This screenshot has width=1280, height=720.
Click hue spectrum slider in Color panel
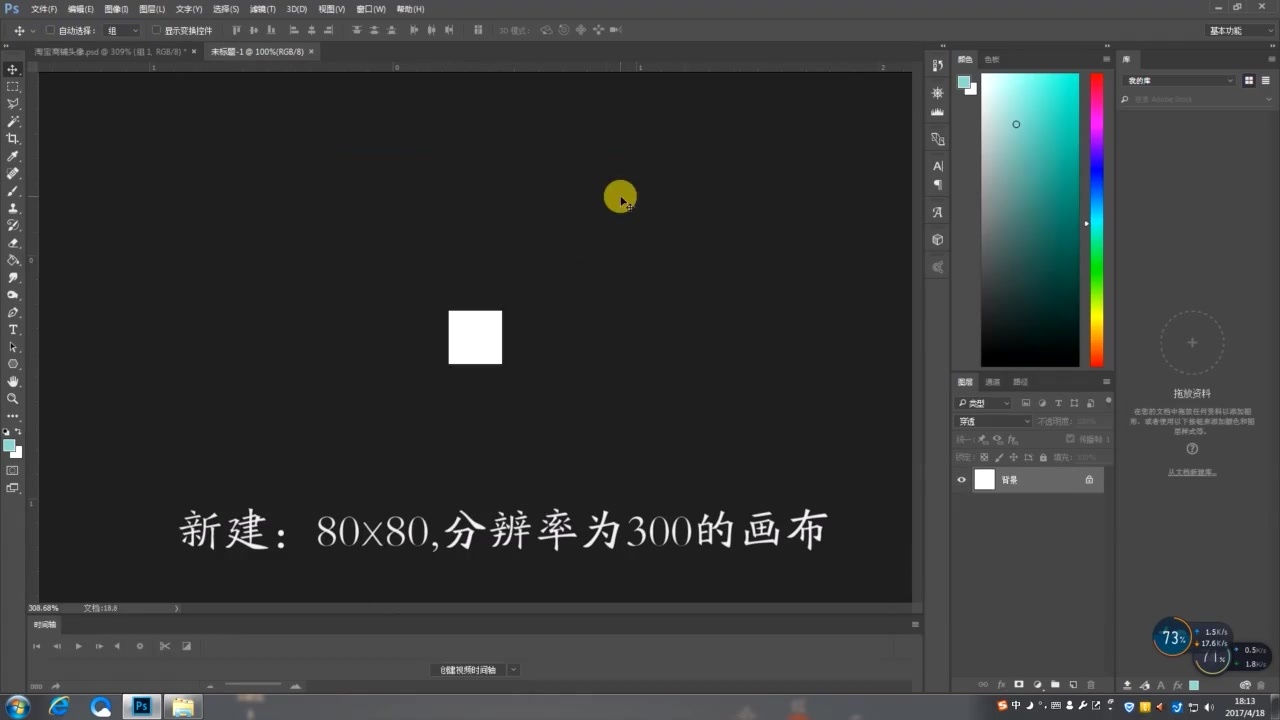tap(1097, 220)
